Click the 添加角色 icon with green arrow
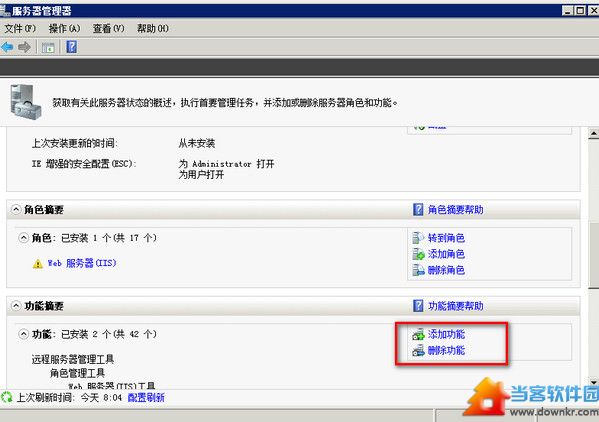Viewport: 599px width, 422px height. [418, 254]
